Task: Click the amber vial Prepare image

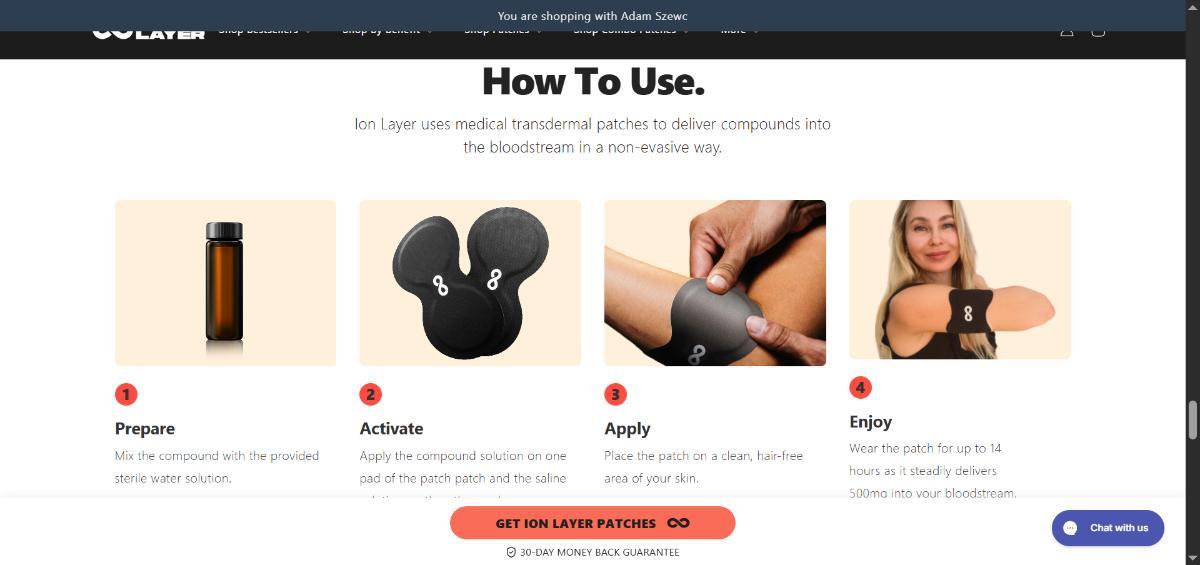Action: [x=225, y=283]
